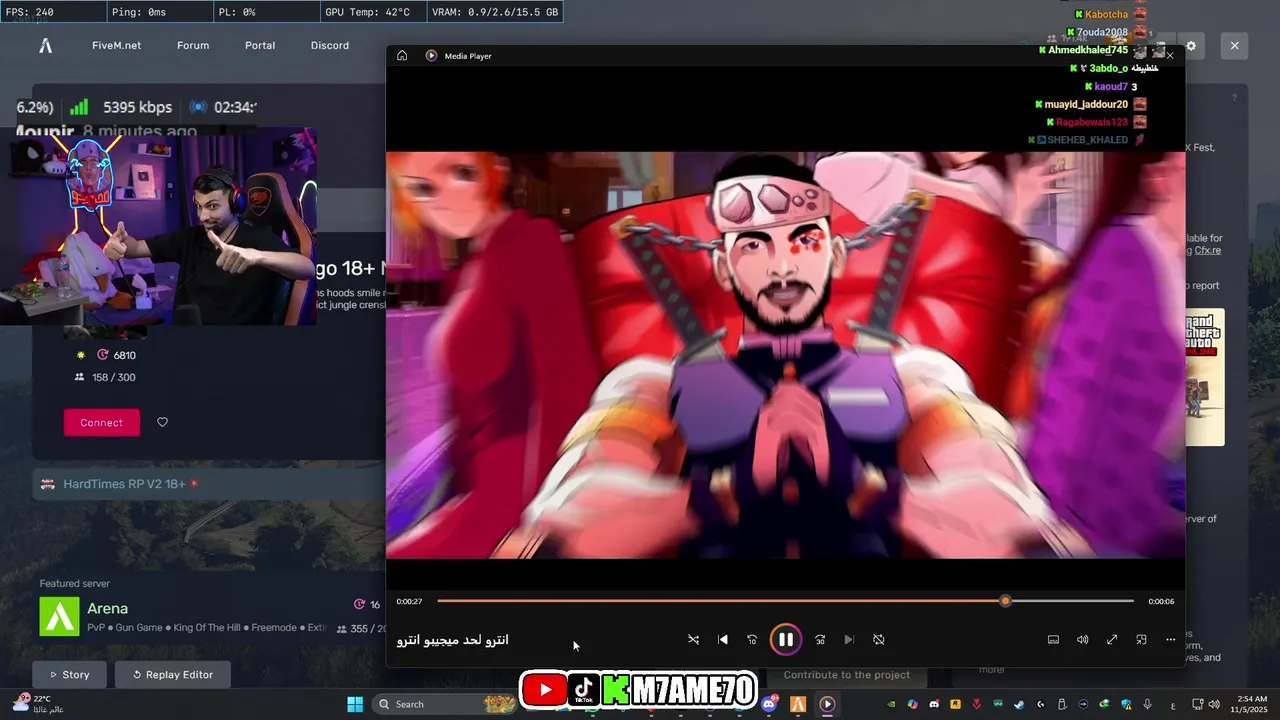1280x720 pixels.
Task: Click chat username muayid_jaddour20
Action: point(1086,104)
